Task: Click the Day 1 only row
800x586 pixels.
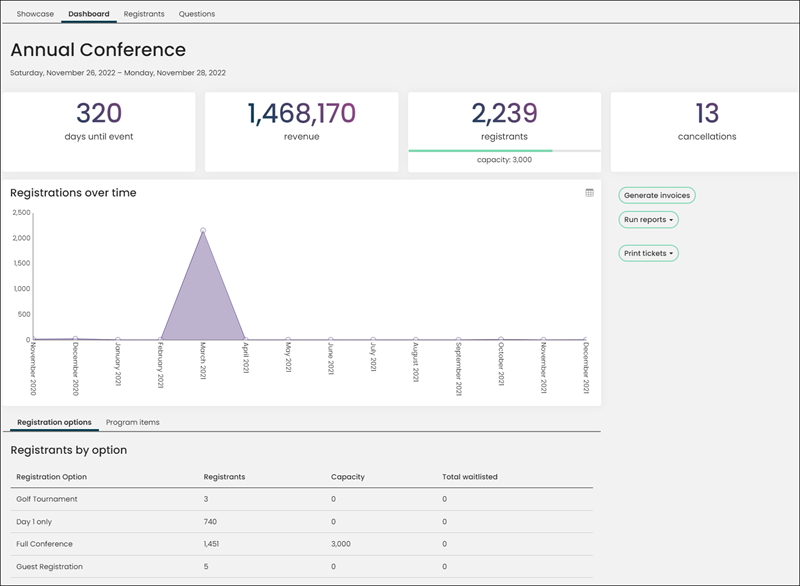Action: click(x=302, y=522)
